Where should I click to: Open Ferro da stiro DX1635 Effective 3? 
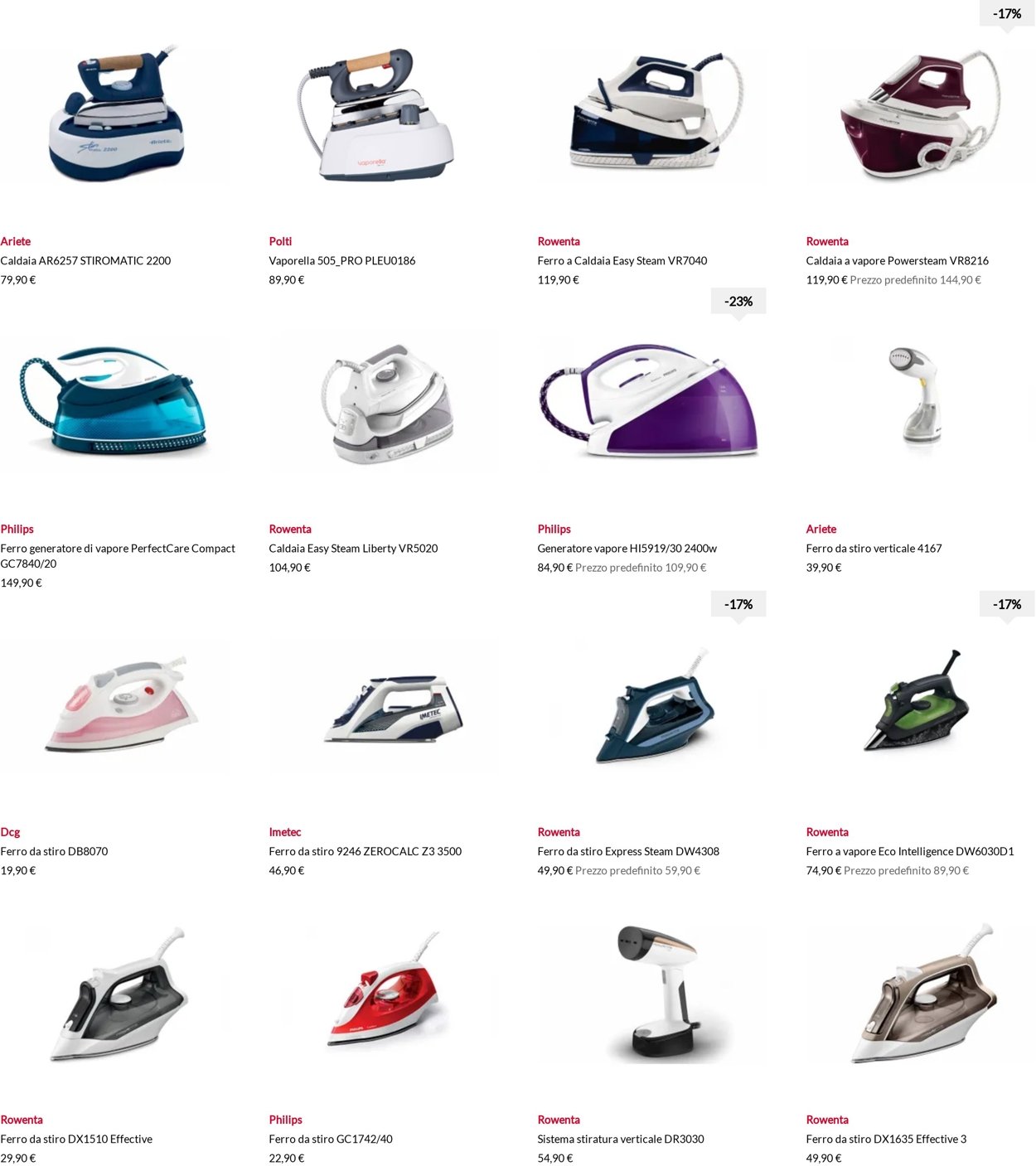pyautogui.click(x=886, y=1139)
